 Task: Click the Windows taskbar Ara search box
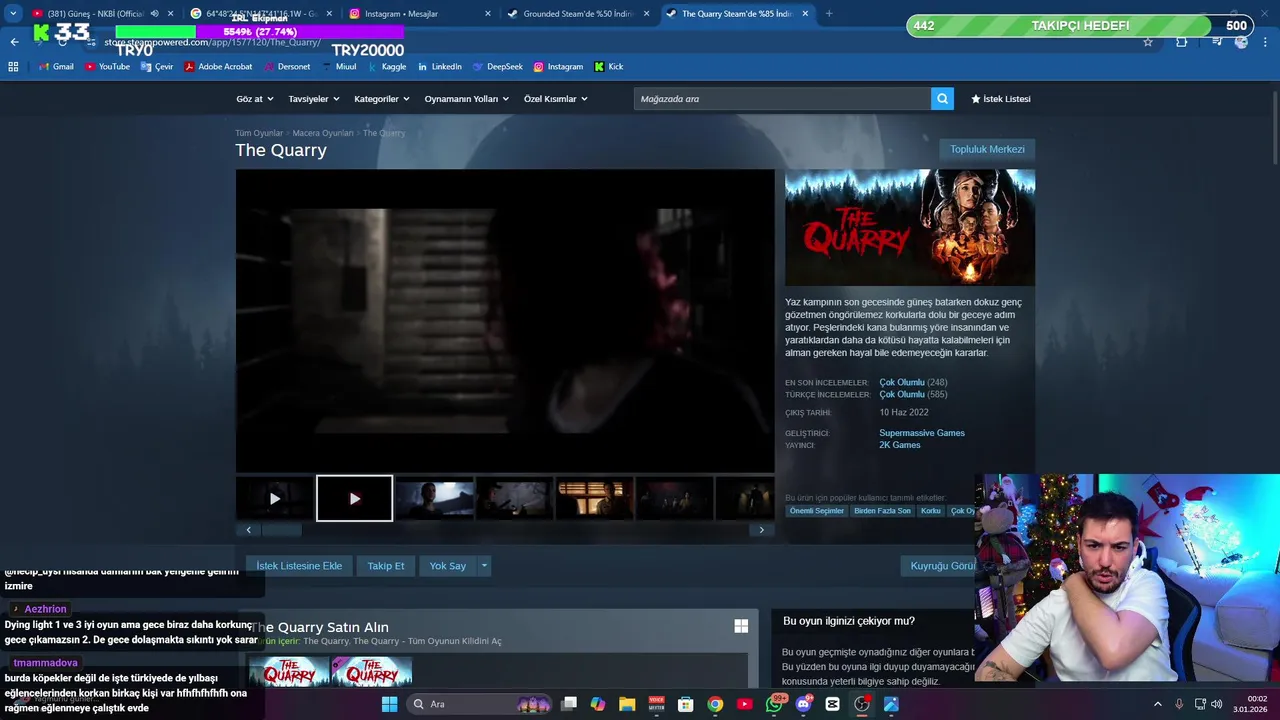click(480, 704)
